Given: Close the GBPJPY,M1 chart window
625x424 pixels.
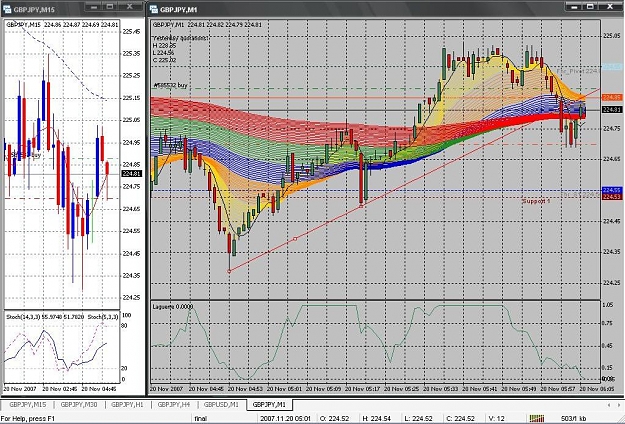Looking at the screenshot, I should [x=610, y=7].
